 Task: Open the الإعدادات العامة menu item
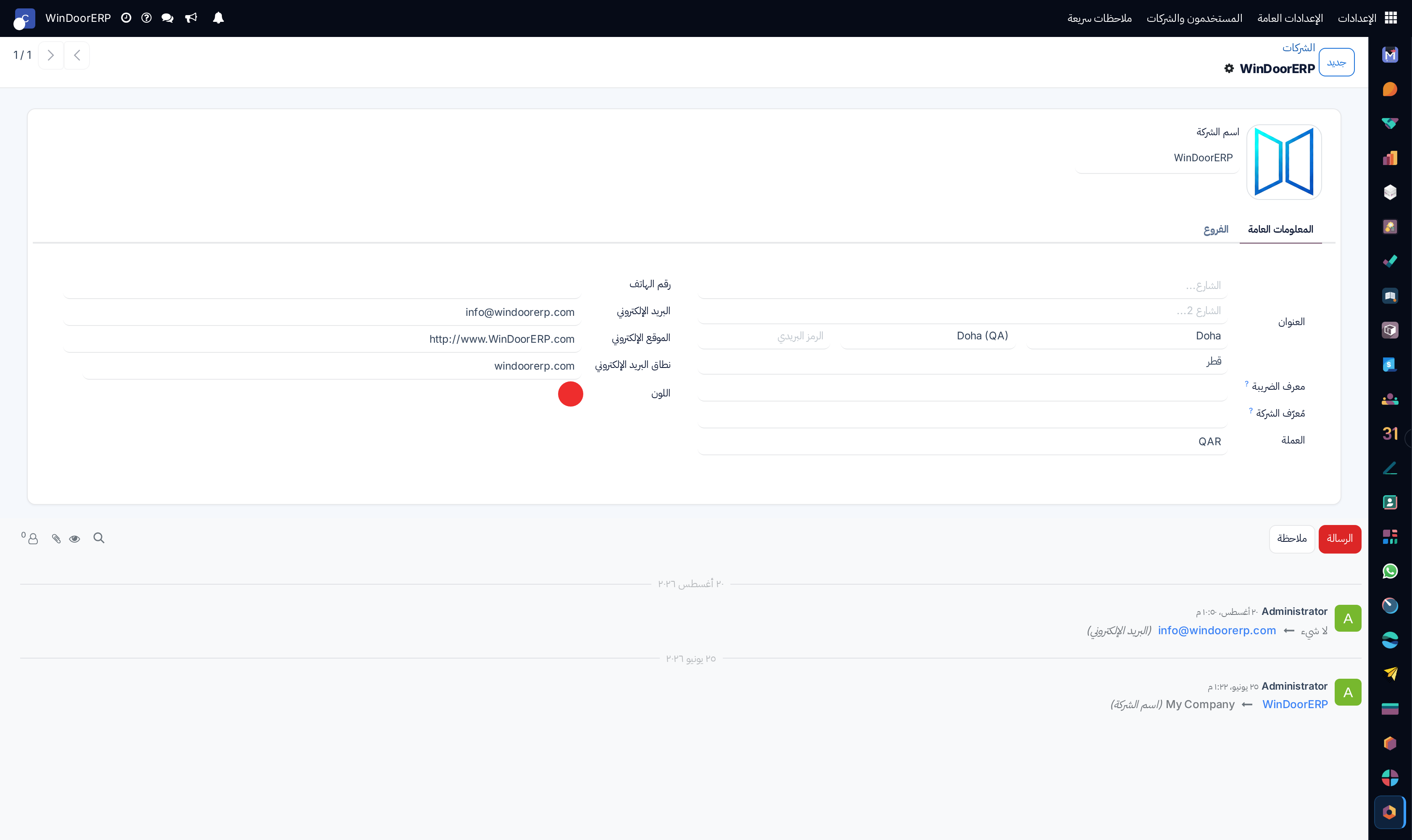pos(1290,18)
